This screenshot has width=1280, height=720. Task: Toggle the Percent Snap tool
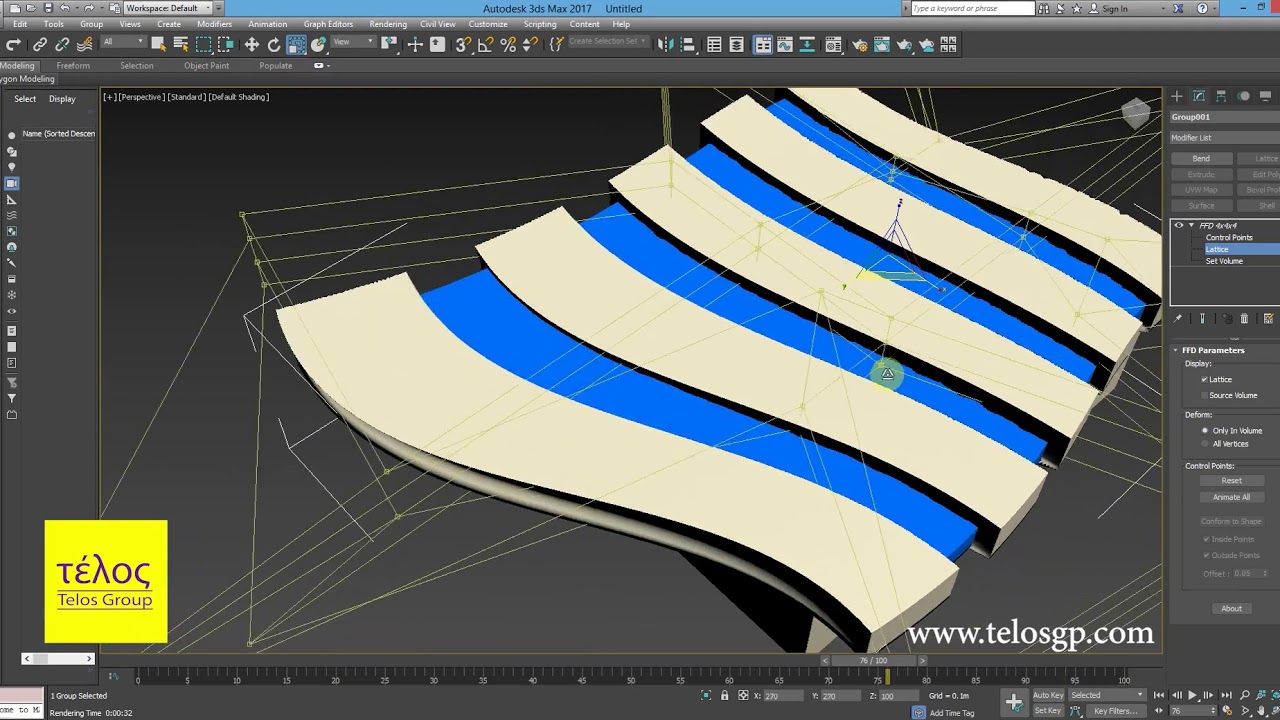pyautogui.click(x=508, y=44)
